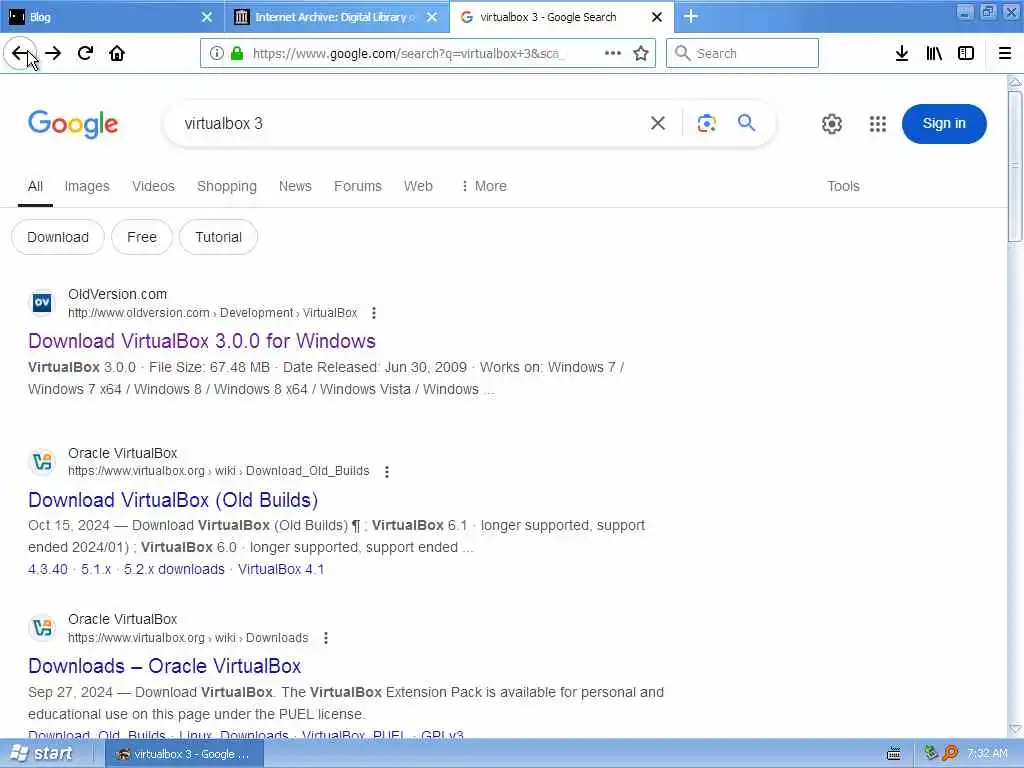The width and height of the screenshot is (1024, 768).
Task: Open the Tools search options
Action: [843, 186]
